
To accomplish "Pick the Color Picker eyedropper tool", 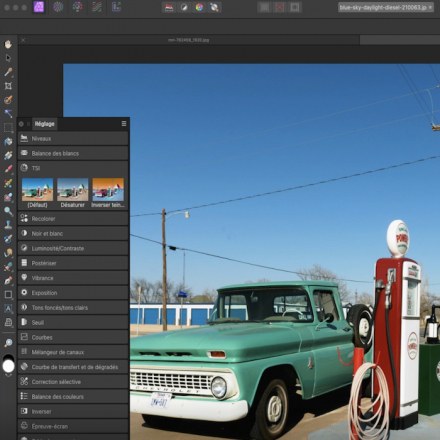I will 8,72.
